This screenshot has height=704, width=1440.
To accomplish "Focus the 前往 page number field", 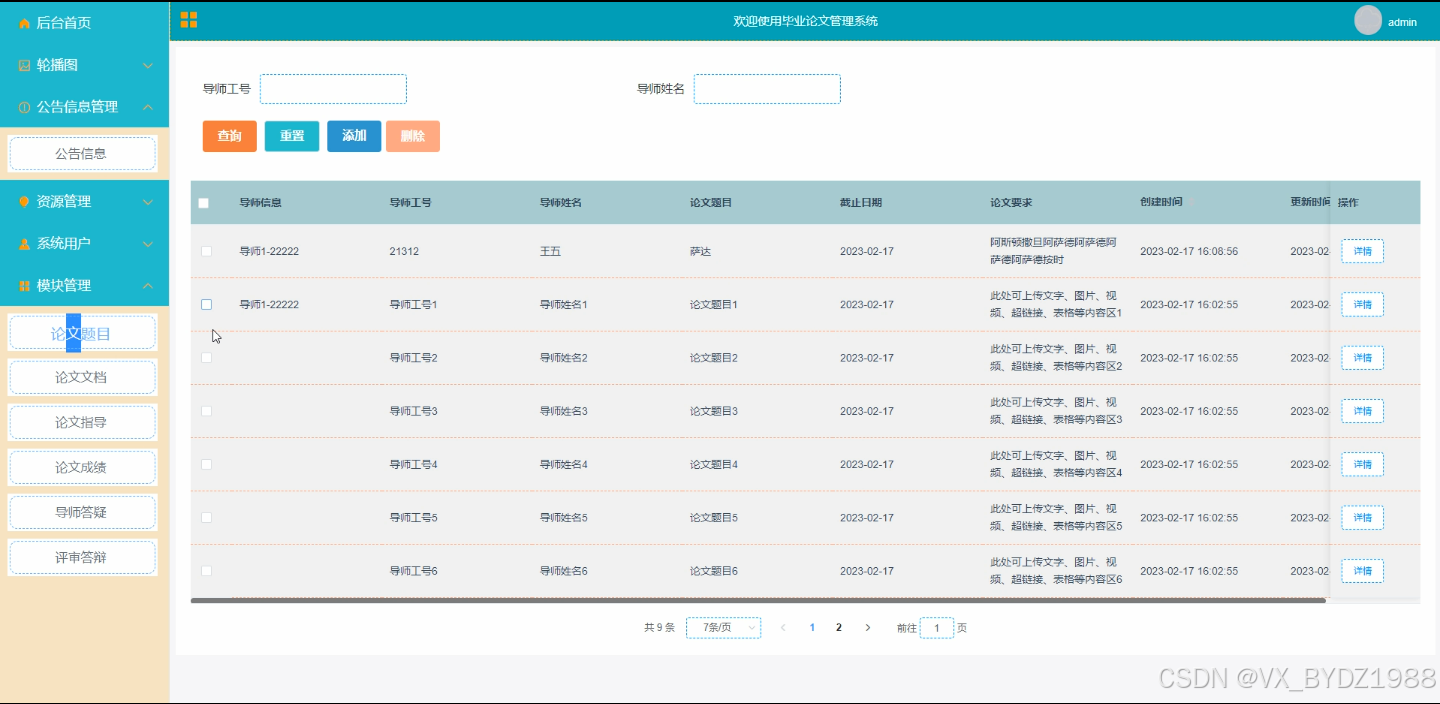I will 937,628.
